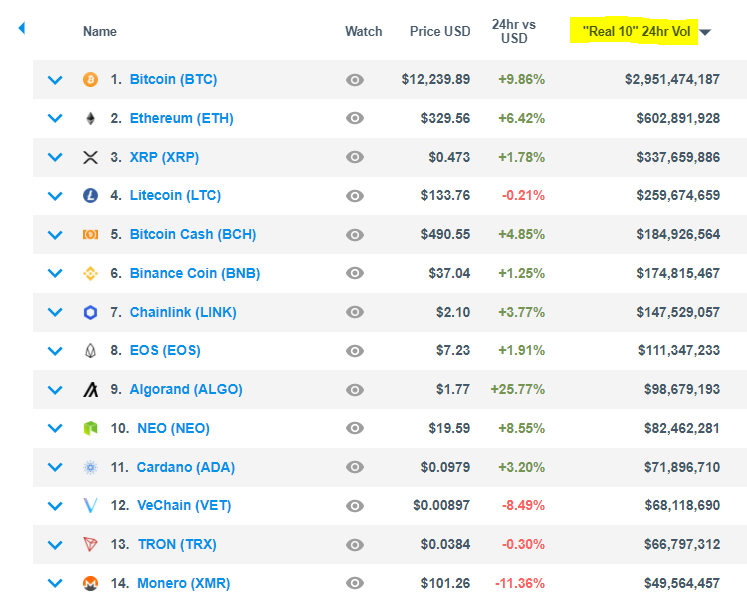This screenshot has width=747, height=602.
Task: Open the Bitcoin Cash (BCH) link
Action: pyautogui.click(x=192, y=235)
